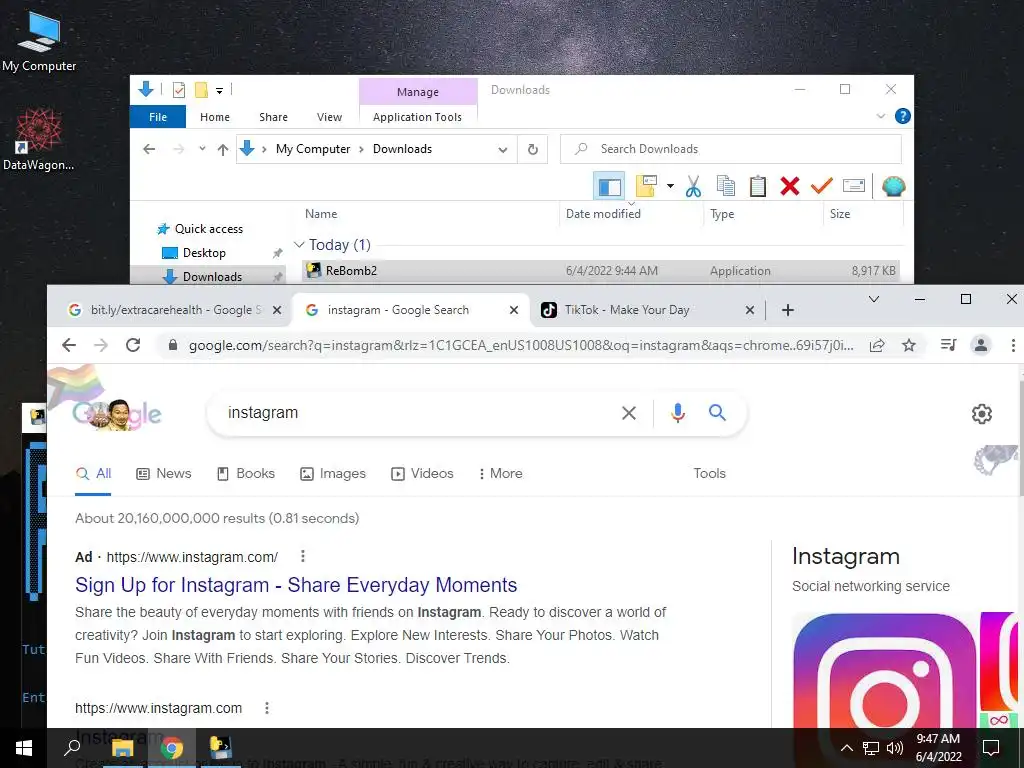Viewport: 1024px width, 768px height.
Task: Open Explorer help question mark
Action: point(903,116)
